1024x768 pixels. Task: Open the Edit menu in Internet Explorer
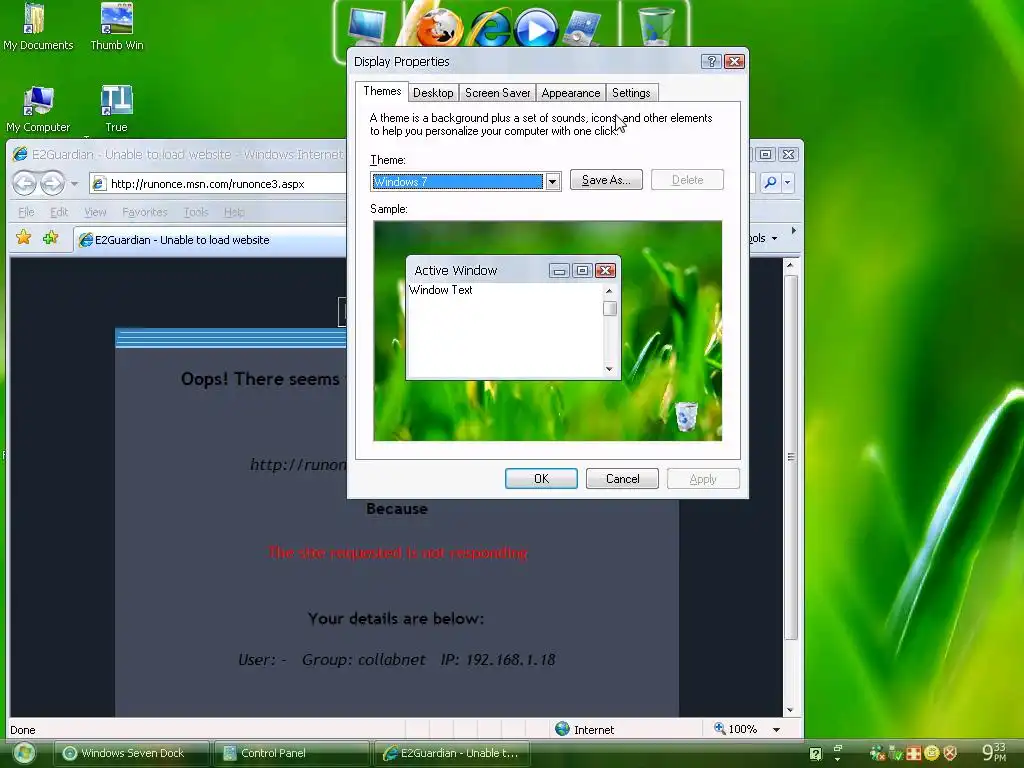59,212
